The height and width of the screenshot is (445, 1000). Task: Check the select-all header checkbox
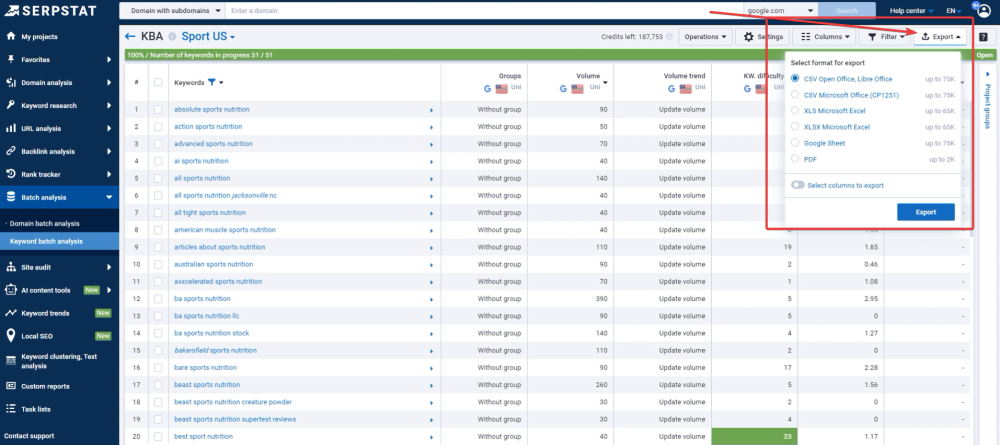tap(158, 82)
